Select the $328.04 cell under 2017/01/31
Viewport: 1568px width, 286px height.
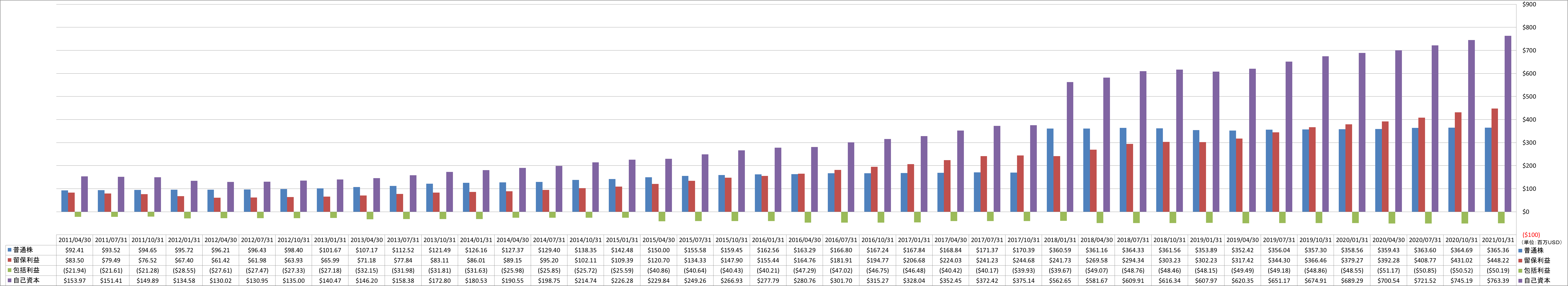click(914, 280)
